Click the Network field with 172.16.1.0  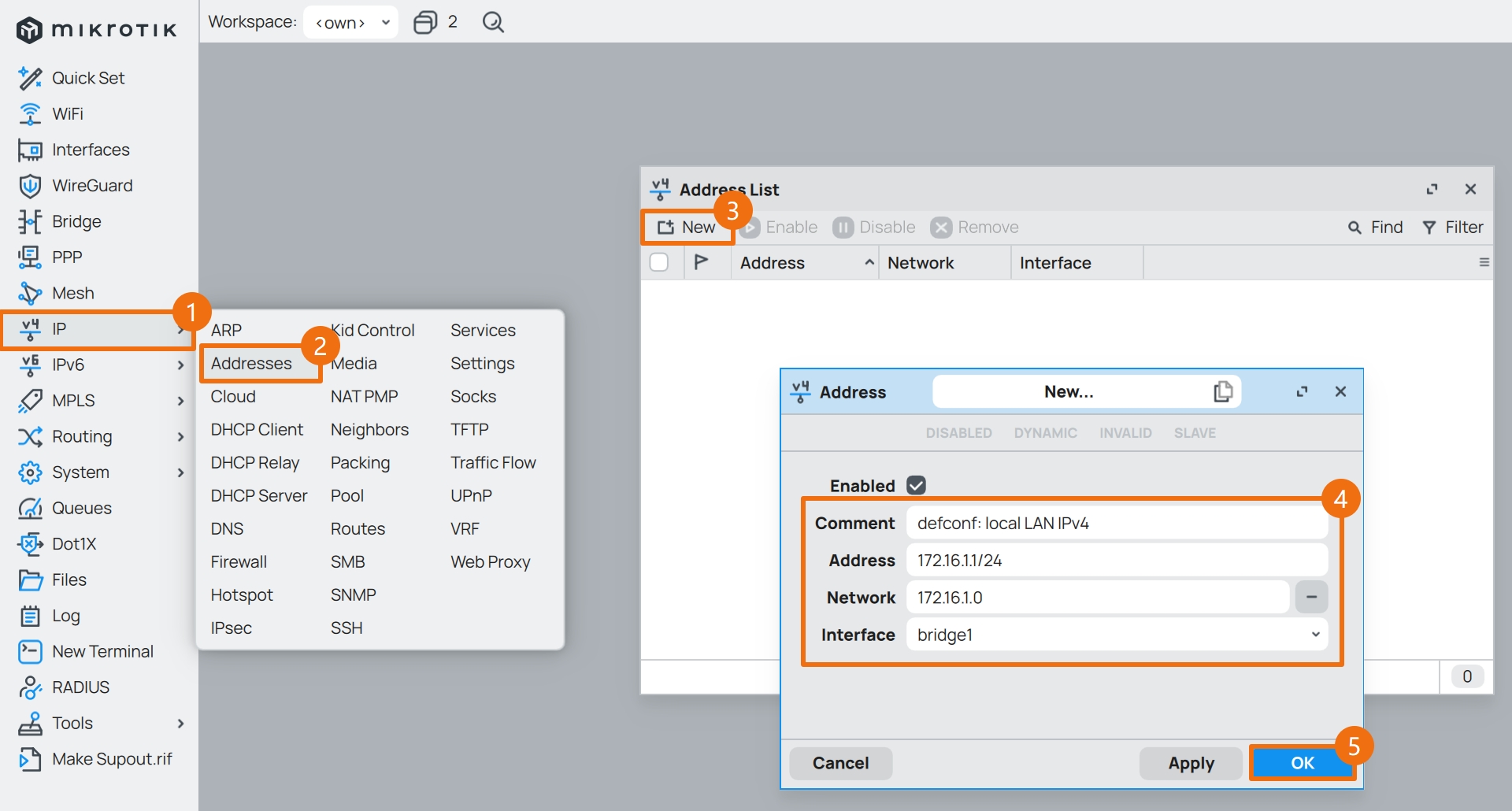pyautogui.click(x=1098, y=597)
